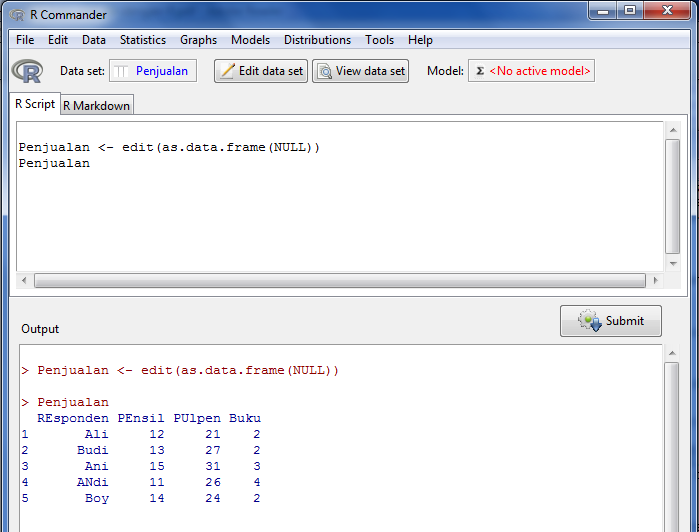Click PUlpen value 27 for Budi
Viewport: 699px width, 532px height.
(x=213, y=450)
